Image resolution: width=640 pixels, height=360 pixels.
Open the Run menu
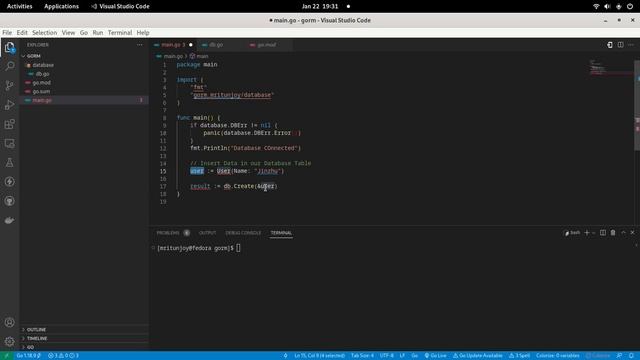tap(98, 33)
